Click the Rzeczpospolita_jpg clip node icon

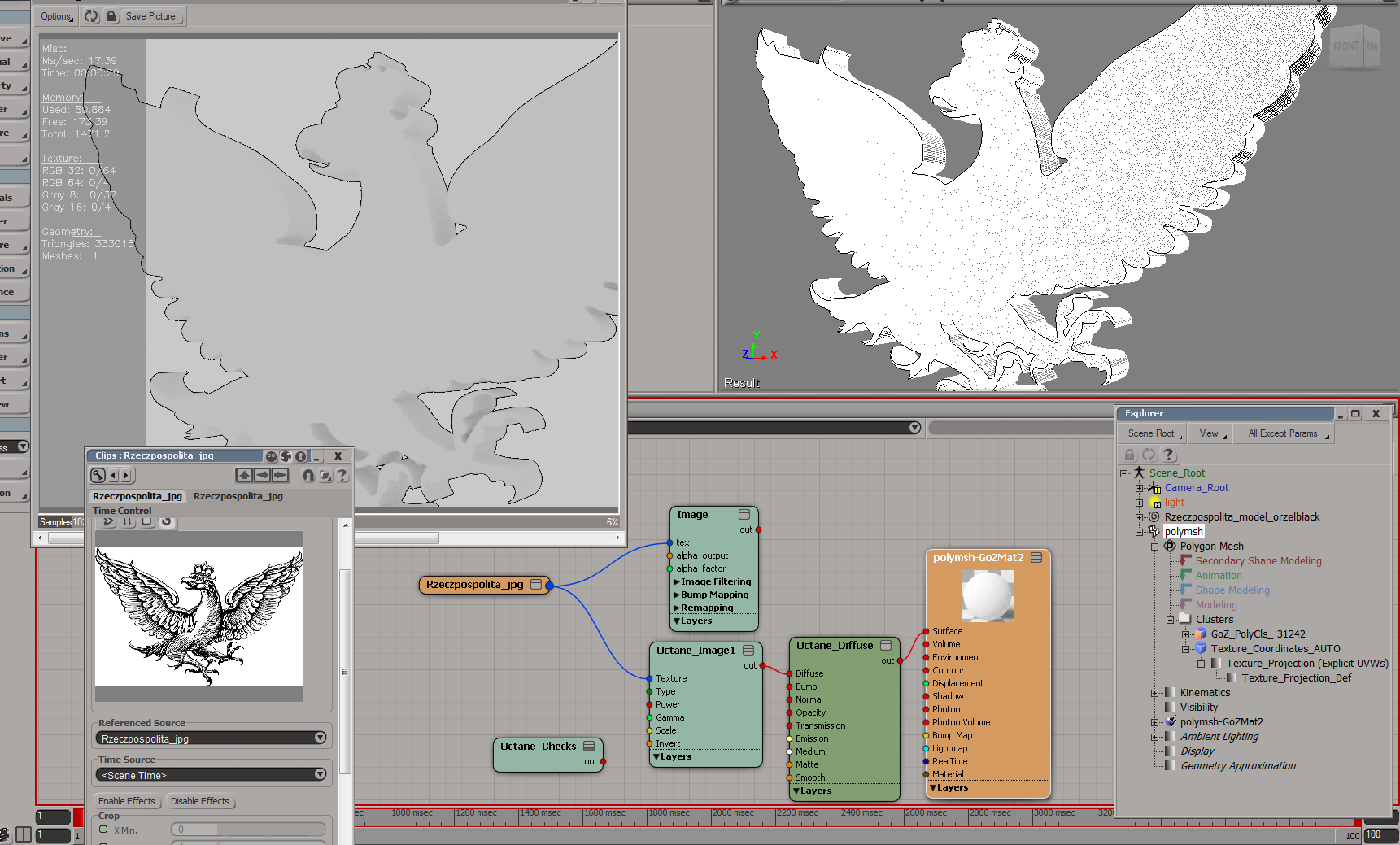coord(536,585)
